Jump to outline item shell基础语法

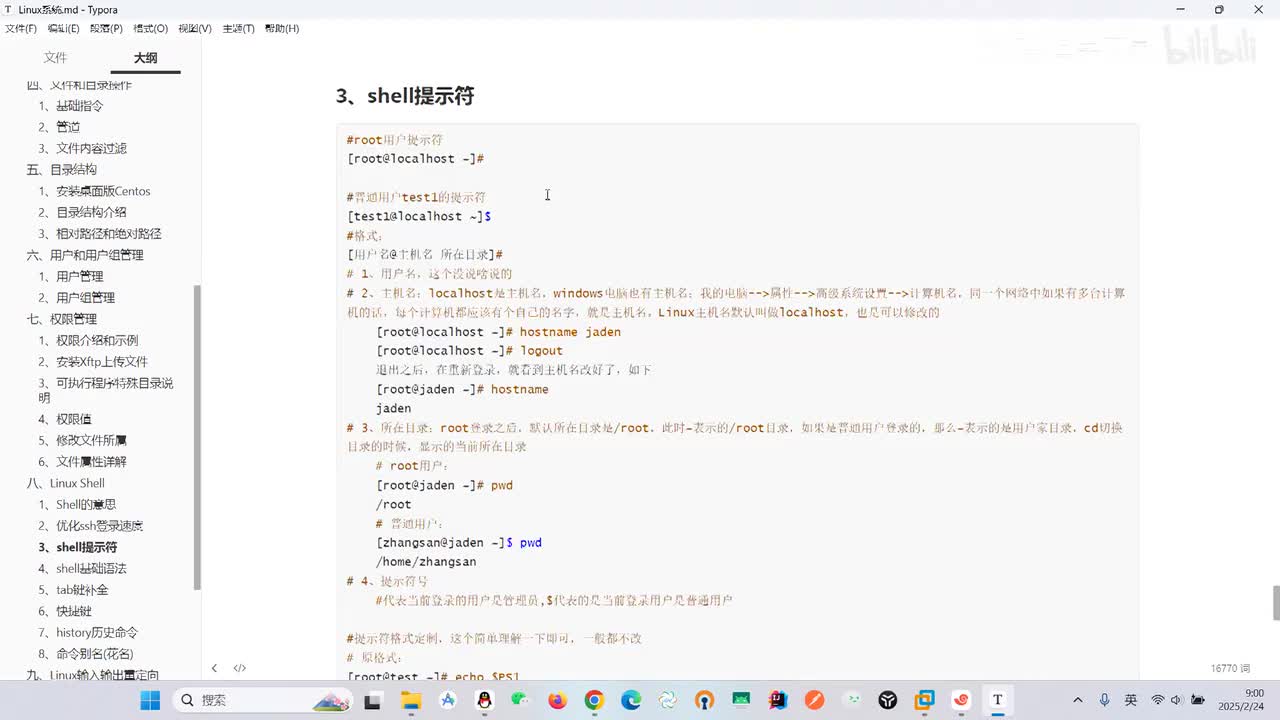pos(83,569)
